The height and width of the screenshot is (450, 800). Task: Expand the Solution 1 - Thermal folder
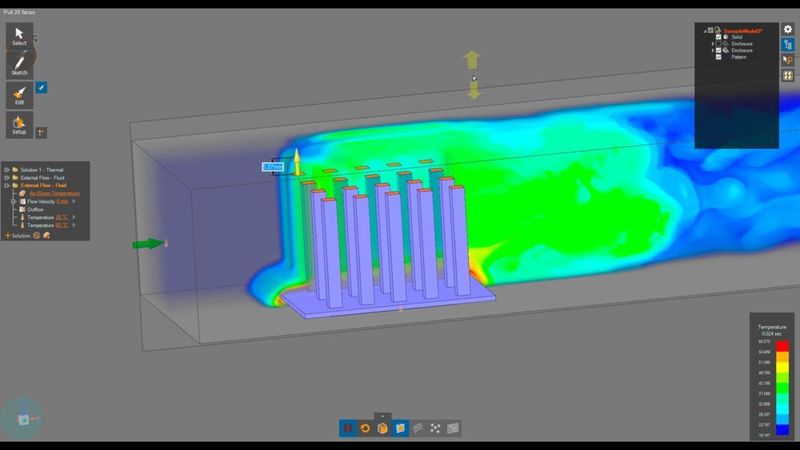pos(7,170)
